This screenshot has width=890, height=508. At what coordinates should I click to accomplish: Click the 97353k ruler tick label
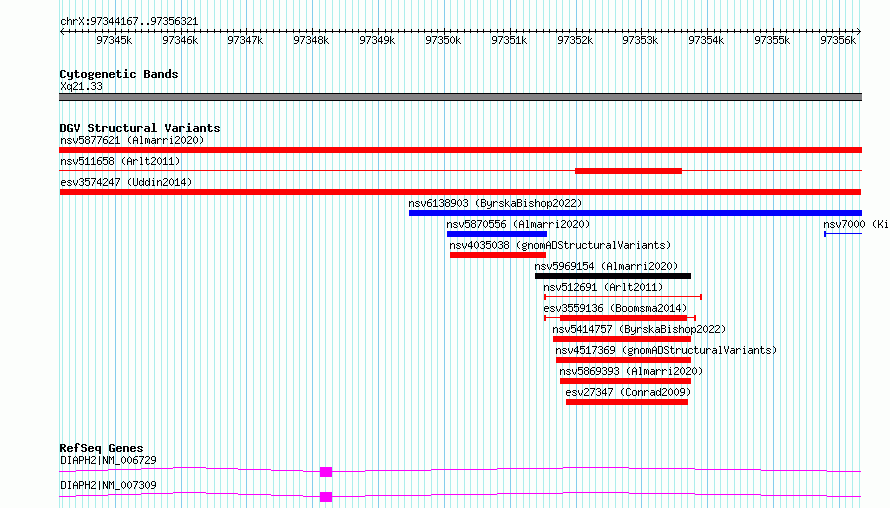click(640, 40)
